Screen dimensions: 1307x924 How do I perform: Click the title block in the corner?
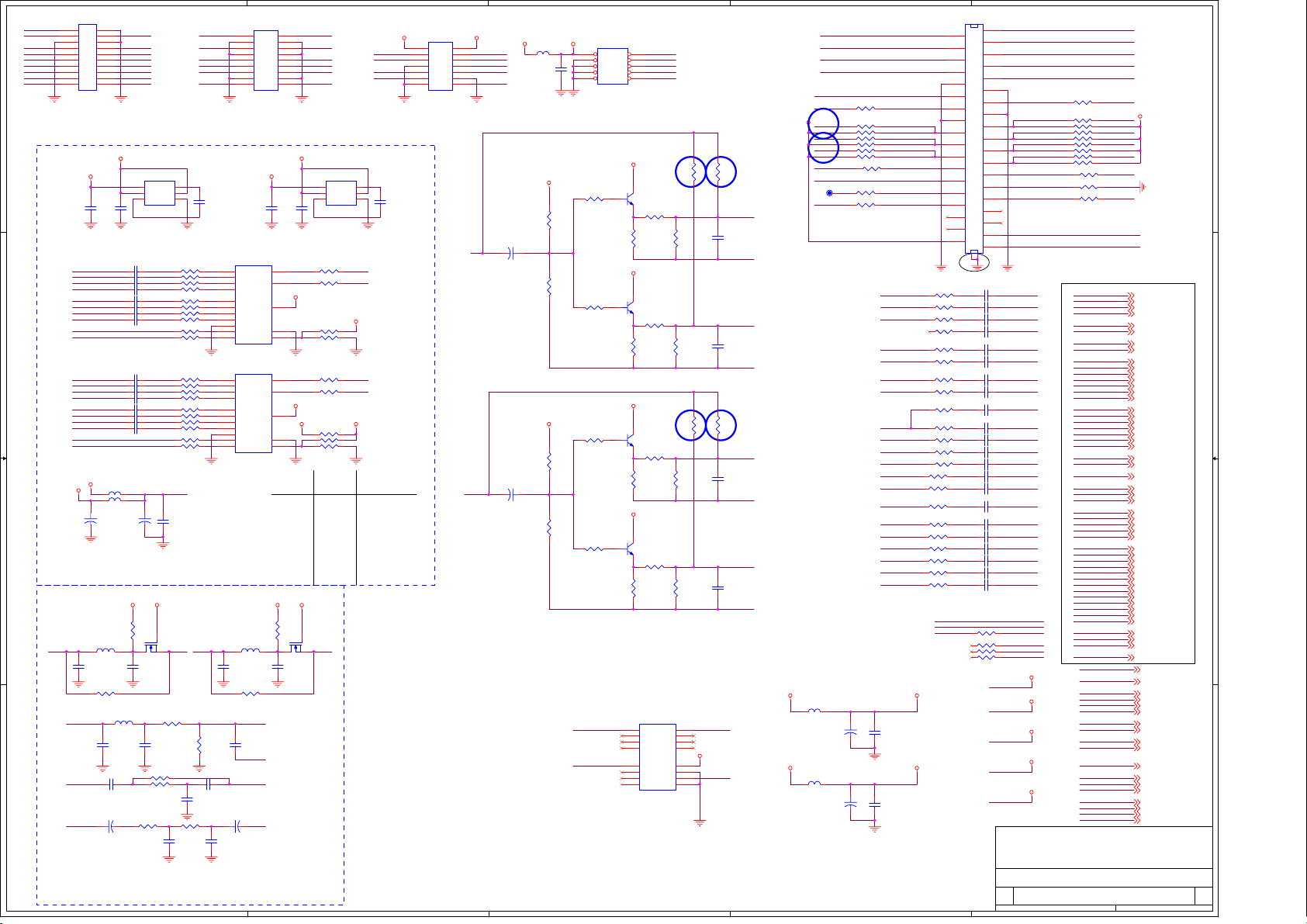click(1104, 869)
